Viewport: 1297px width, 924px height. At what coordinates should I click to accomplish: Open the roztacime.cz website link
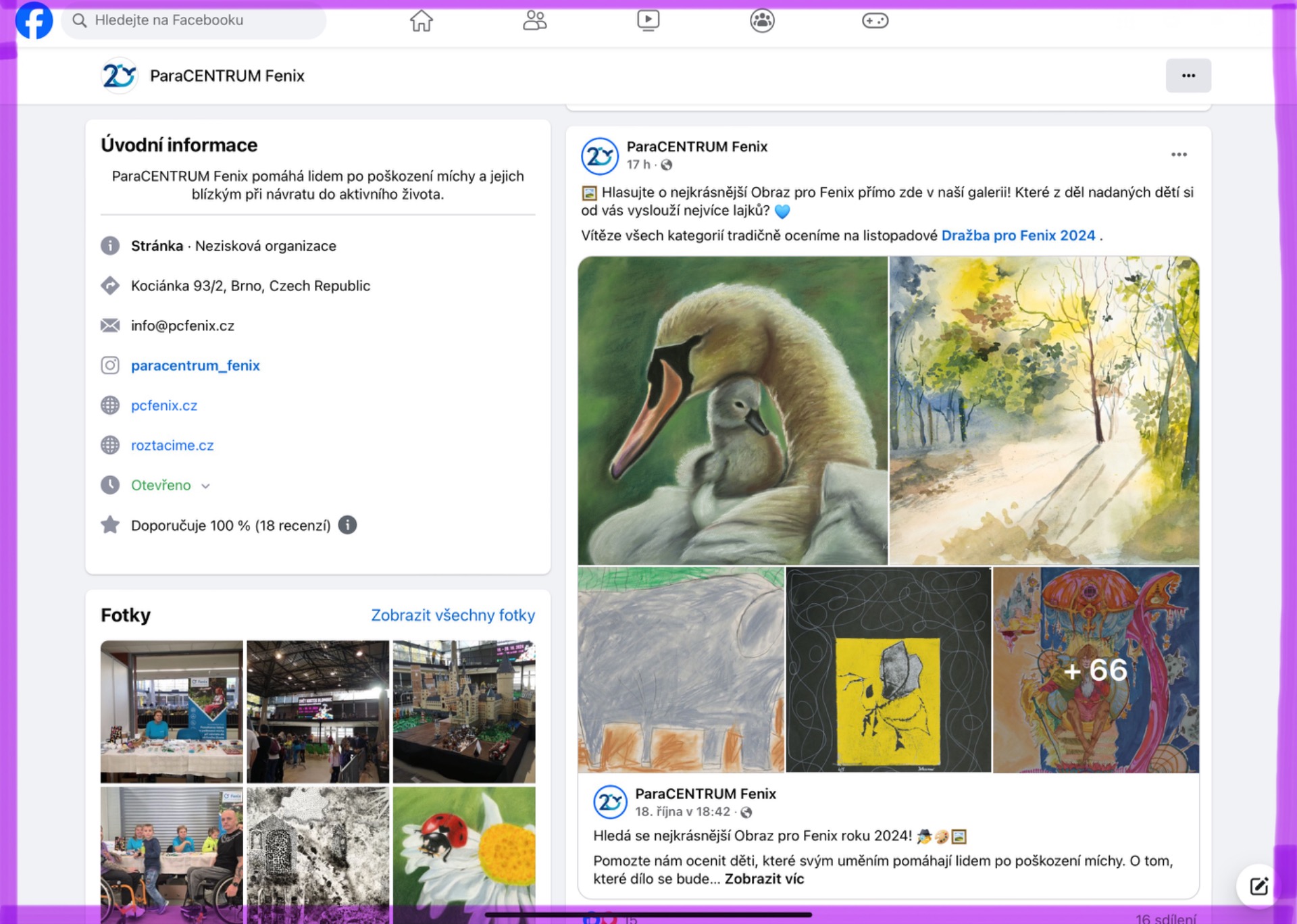coord(172,445)
